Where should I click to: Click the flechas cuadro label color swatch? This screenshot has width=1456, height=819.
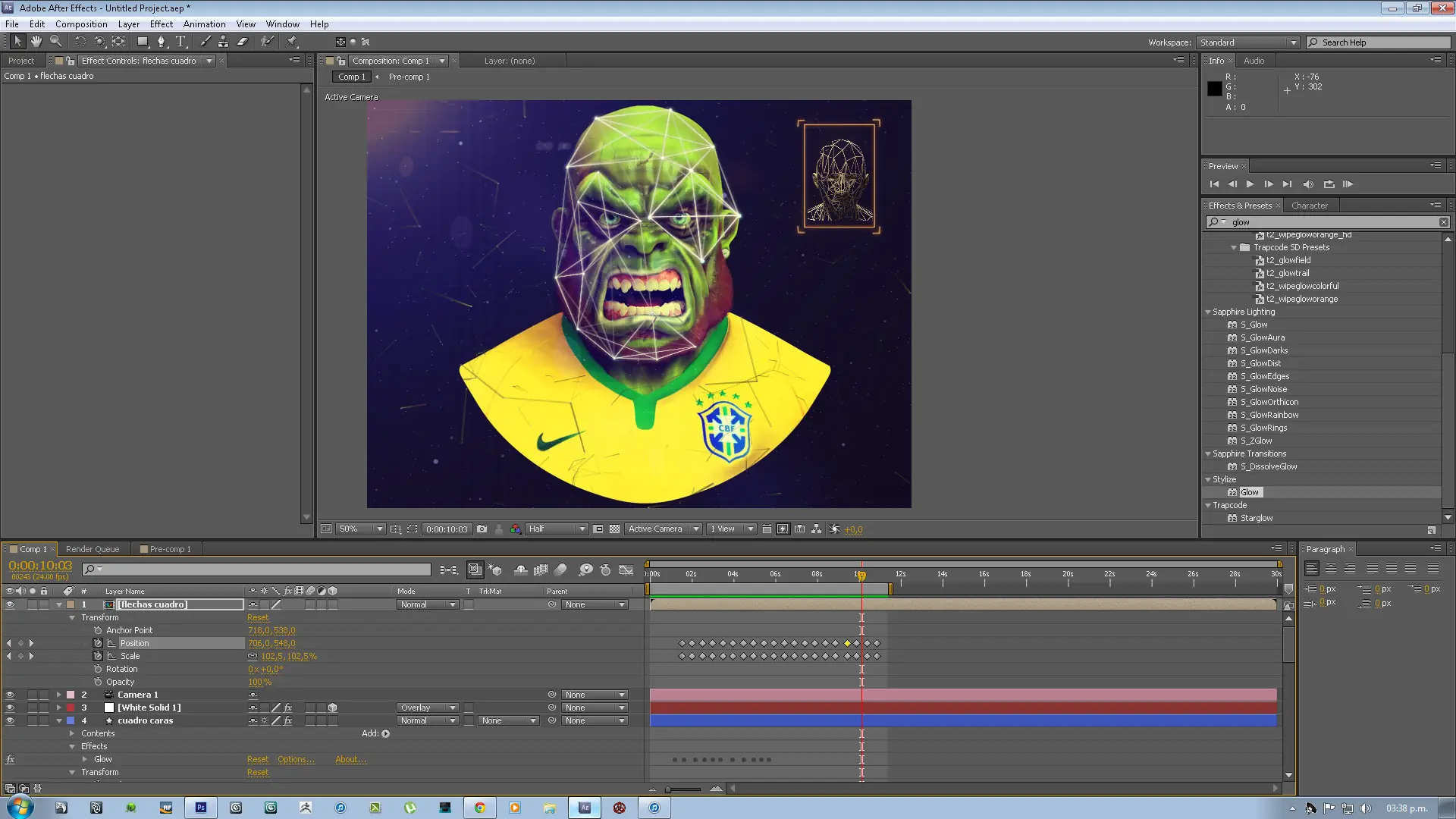pos(71,604)
